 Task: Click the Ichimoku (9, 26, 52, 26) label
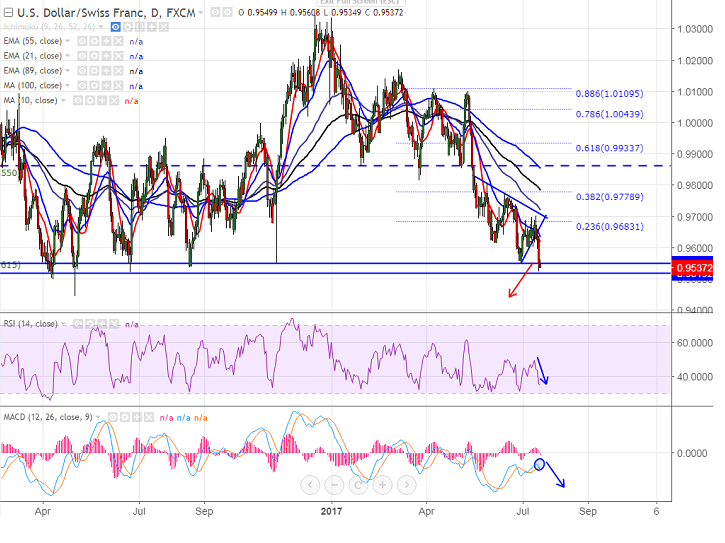click(49, 27)
